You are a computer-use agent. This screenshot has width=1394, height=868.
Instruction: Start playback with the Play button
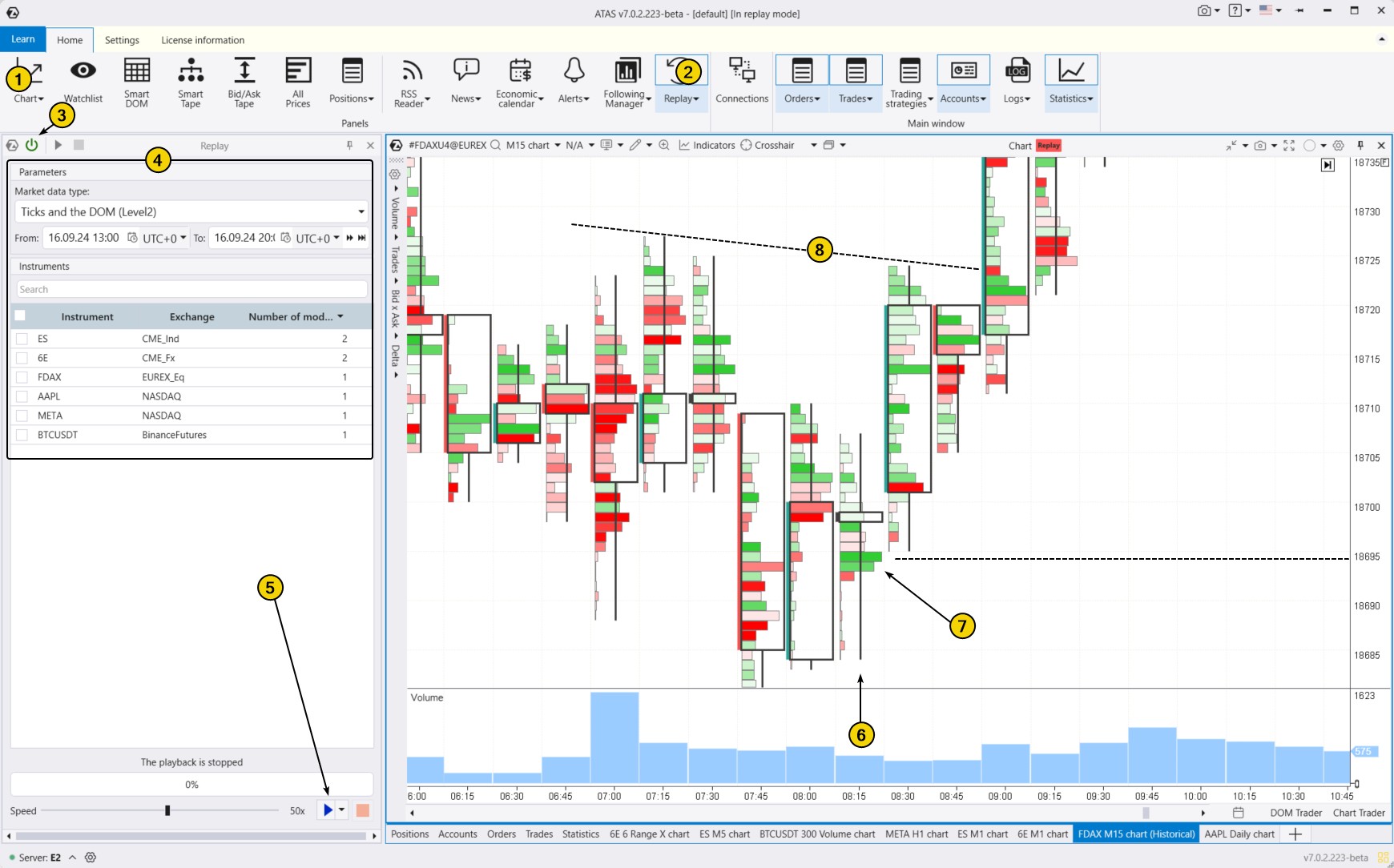[328, 810]
